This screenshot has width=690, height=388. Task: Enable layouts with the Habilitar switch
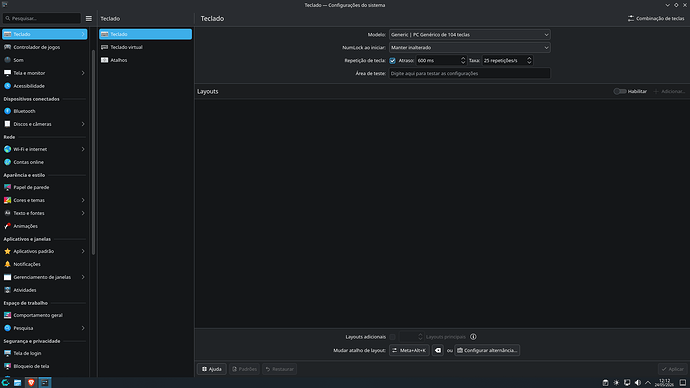620,92
